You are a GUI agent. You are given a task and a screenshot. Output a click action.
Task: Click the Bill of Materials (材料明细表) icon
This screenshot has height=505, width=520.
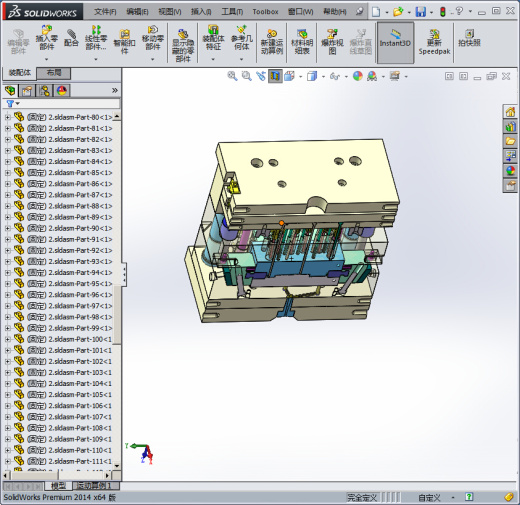[302, 42]
